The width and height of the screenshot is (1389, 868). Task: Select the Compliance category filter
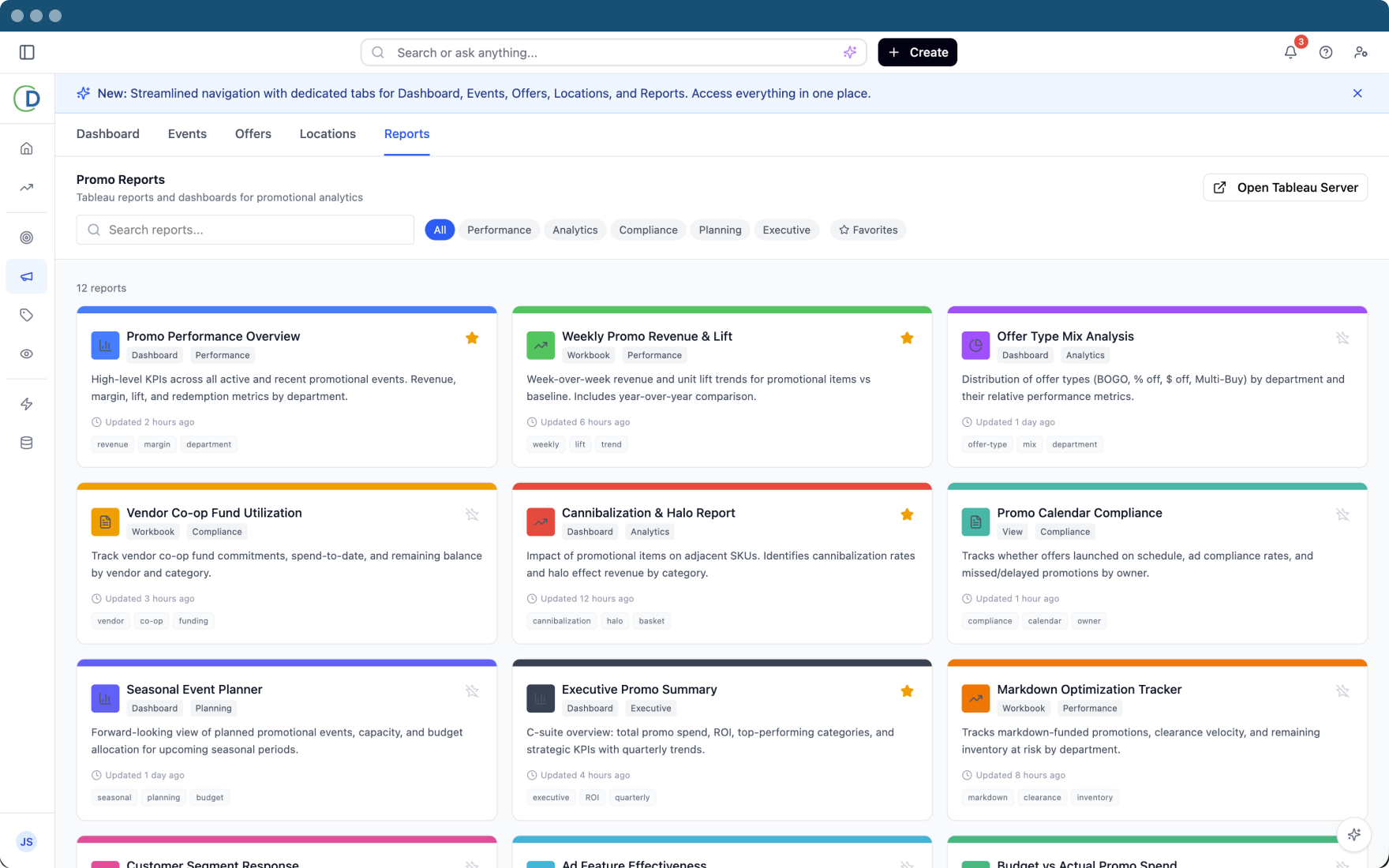pos(648,230)
